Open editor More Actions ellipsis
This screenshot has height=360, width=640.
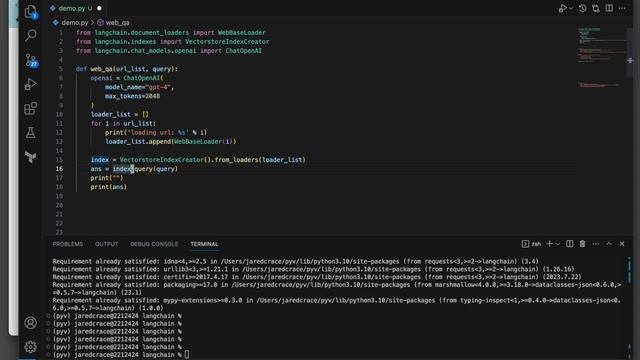pos(622,8)
